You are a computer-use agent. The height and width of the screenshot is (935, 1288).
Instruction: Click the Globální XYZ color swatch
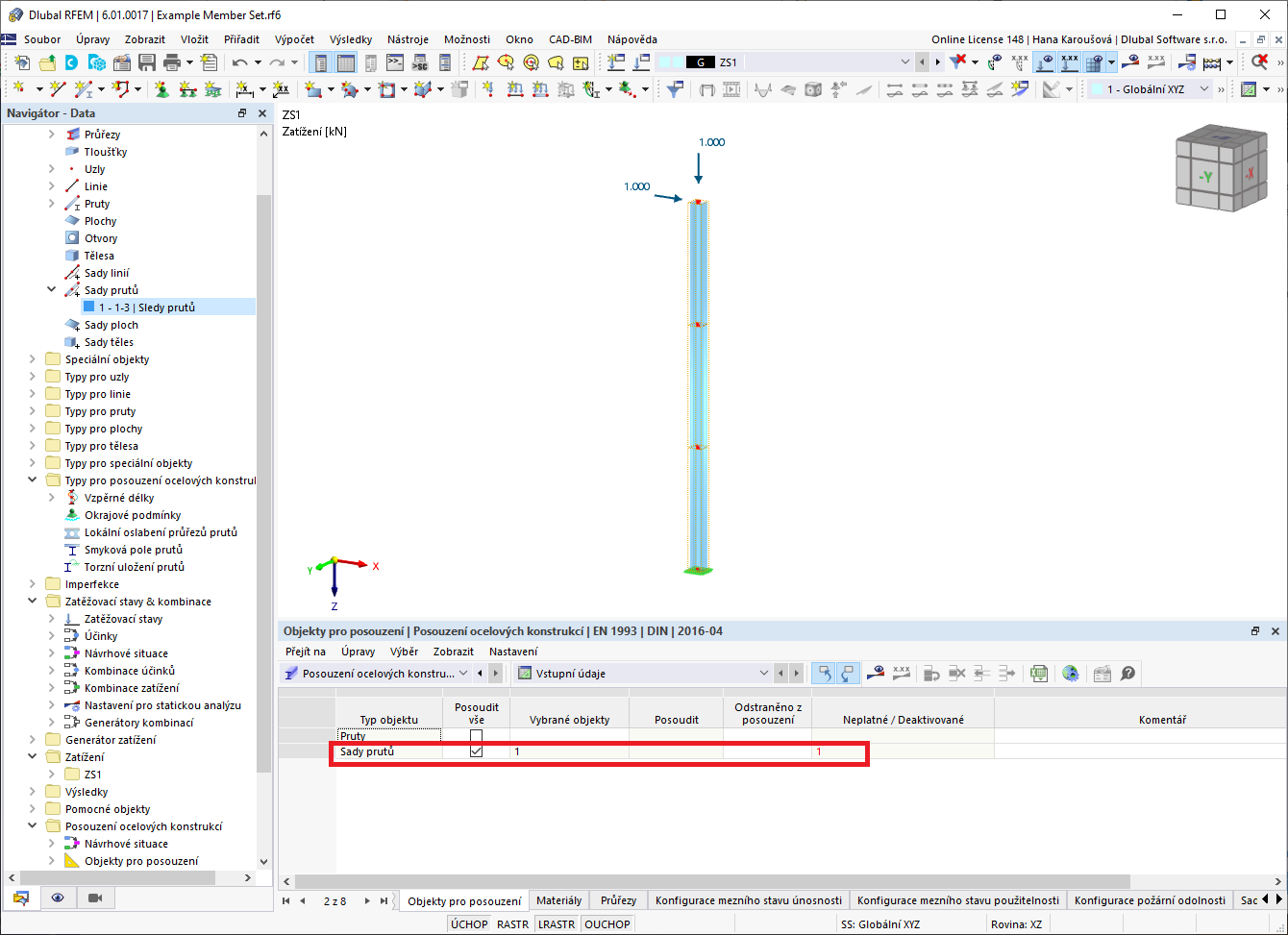1096,89
